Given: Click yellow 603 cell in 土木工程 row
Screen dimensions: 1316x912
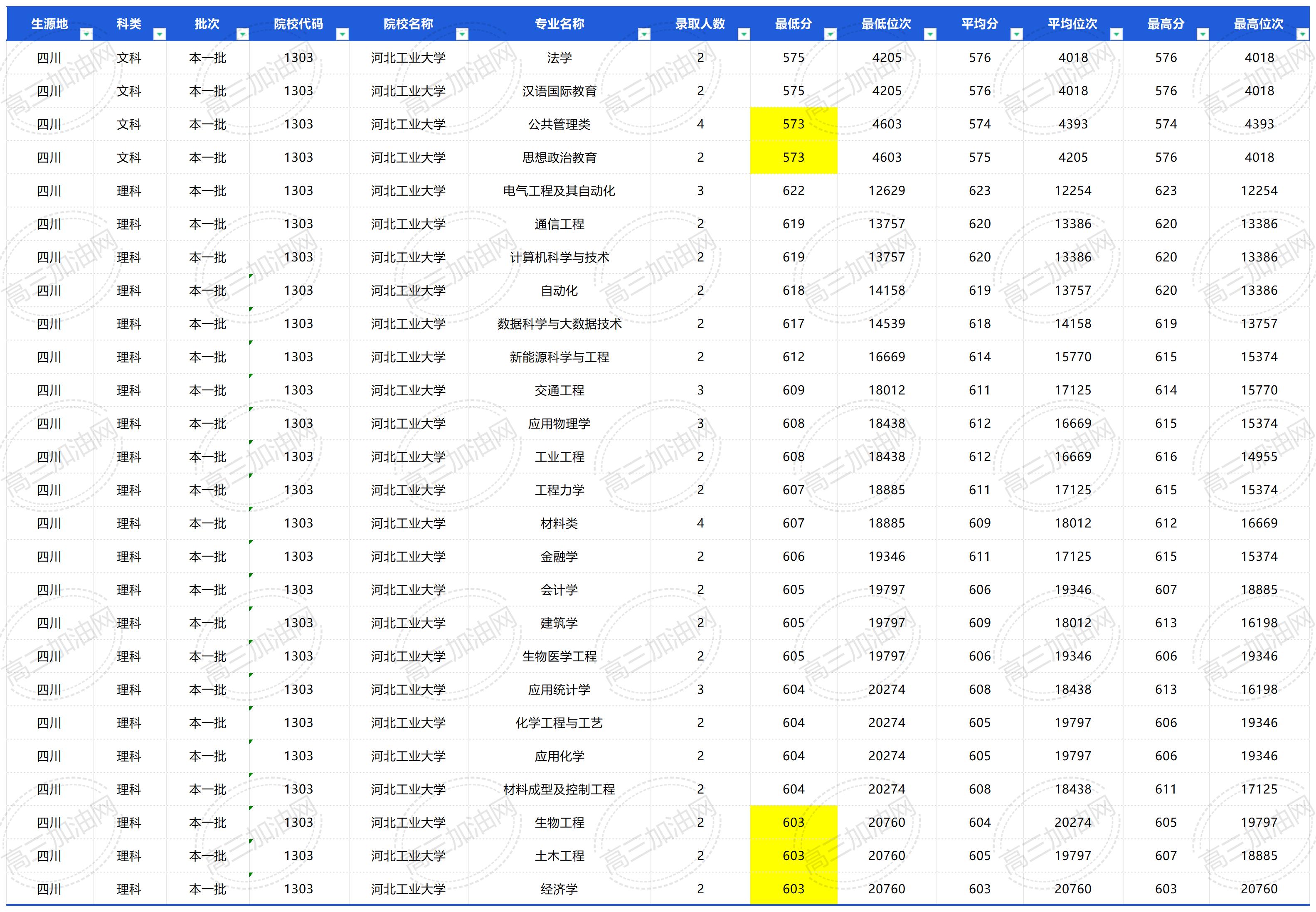Looking at the screenshot, I should (794, 855).
